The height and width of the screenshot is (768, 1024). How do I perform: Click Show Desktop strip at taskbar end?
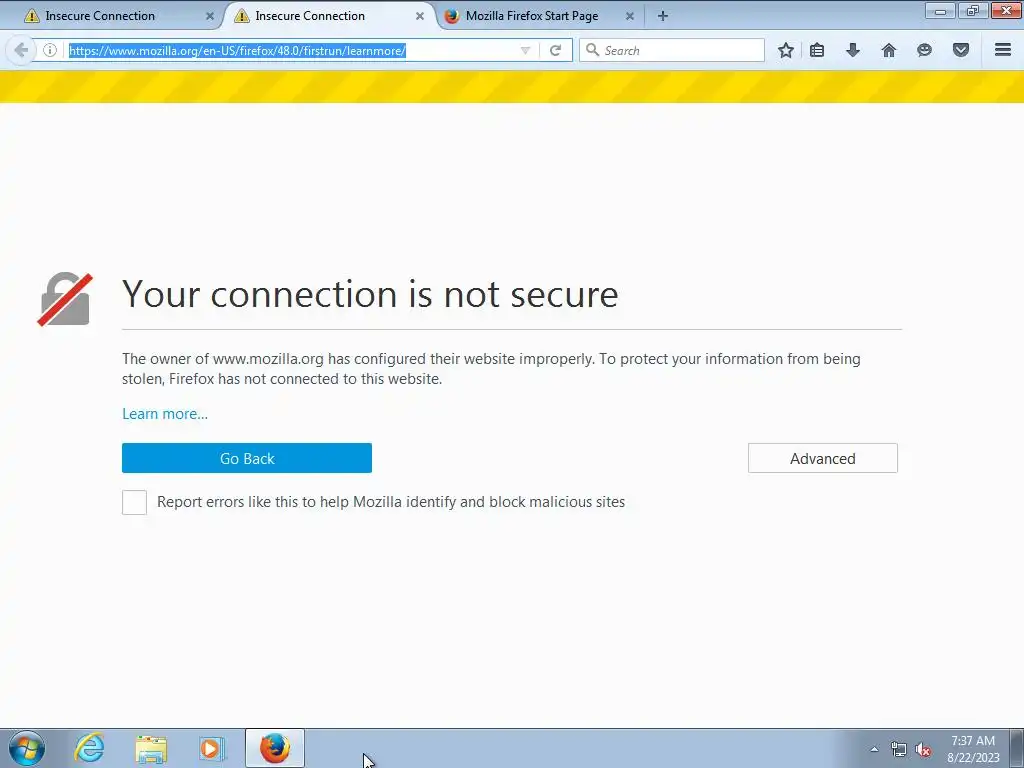[1017, 748]
